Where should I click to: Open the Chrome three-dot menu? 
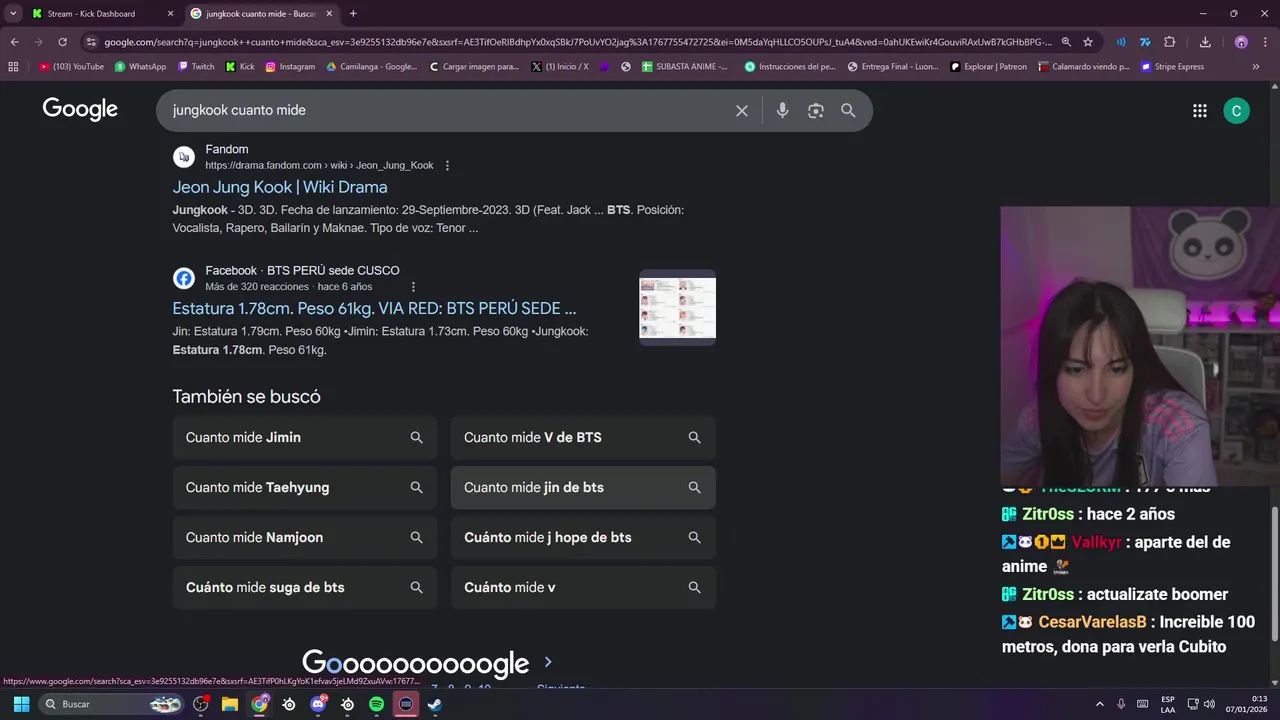tap(1265, 42)
